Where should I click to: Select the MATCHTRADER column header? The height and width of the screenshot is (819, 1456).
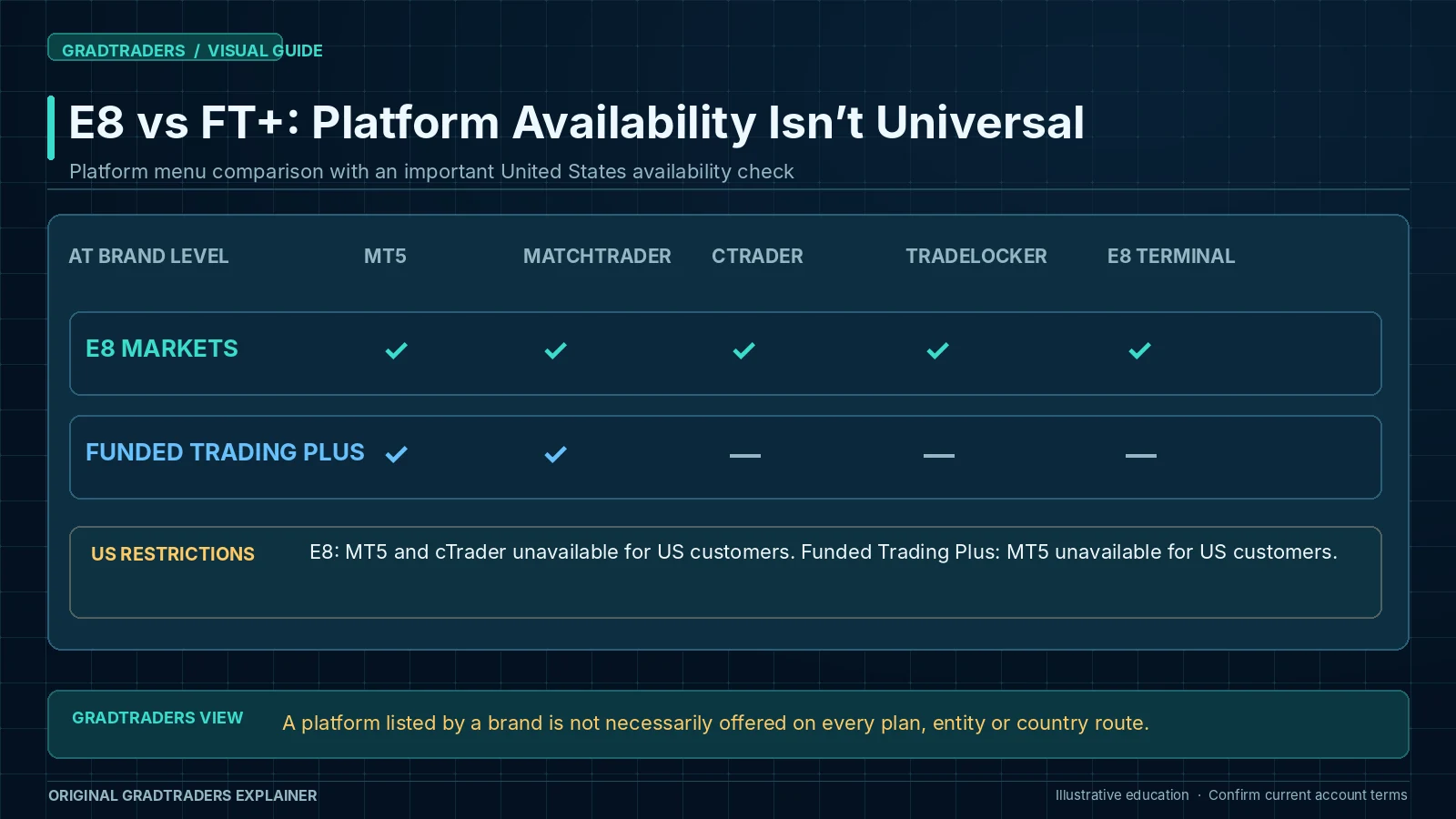pos(597,257)
